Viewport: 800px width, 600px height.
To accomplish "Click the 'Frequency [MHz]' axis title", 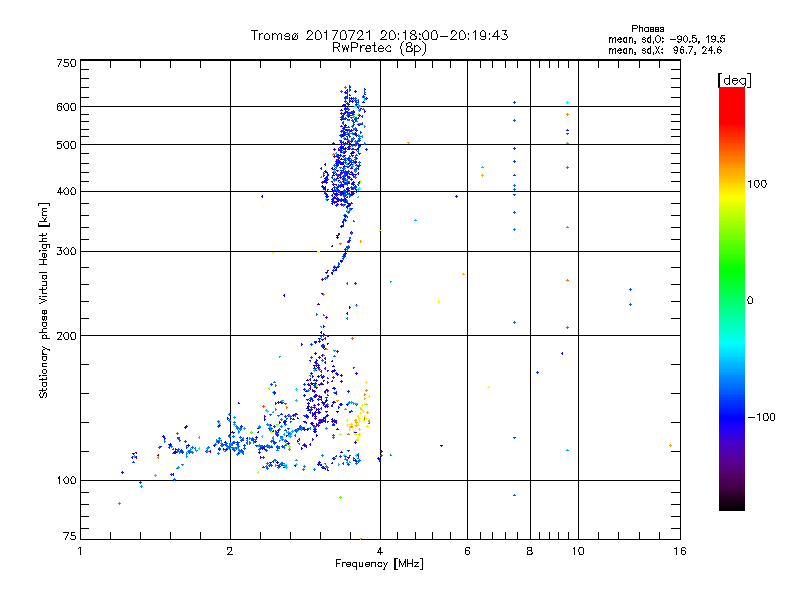I will pos(379,564).
